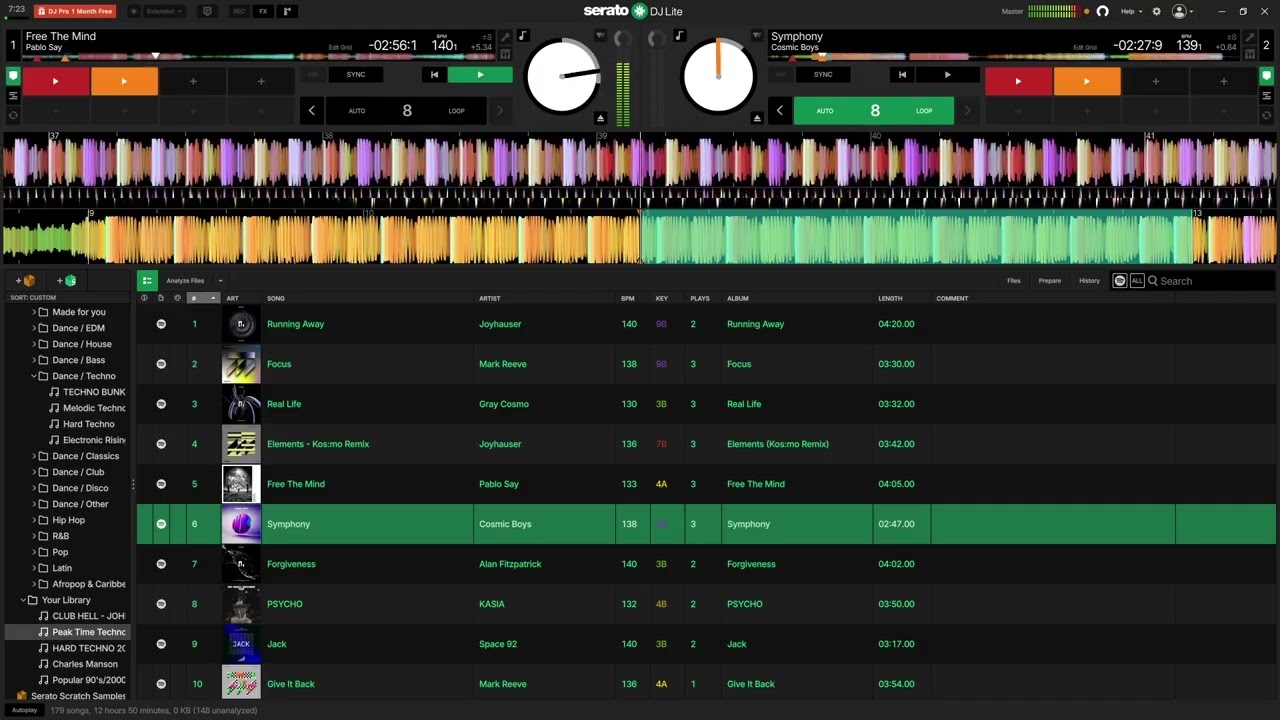Open the FX panel
Screen dimensions: 1280x720
pyautogui.click(x=263, y=11)
